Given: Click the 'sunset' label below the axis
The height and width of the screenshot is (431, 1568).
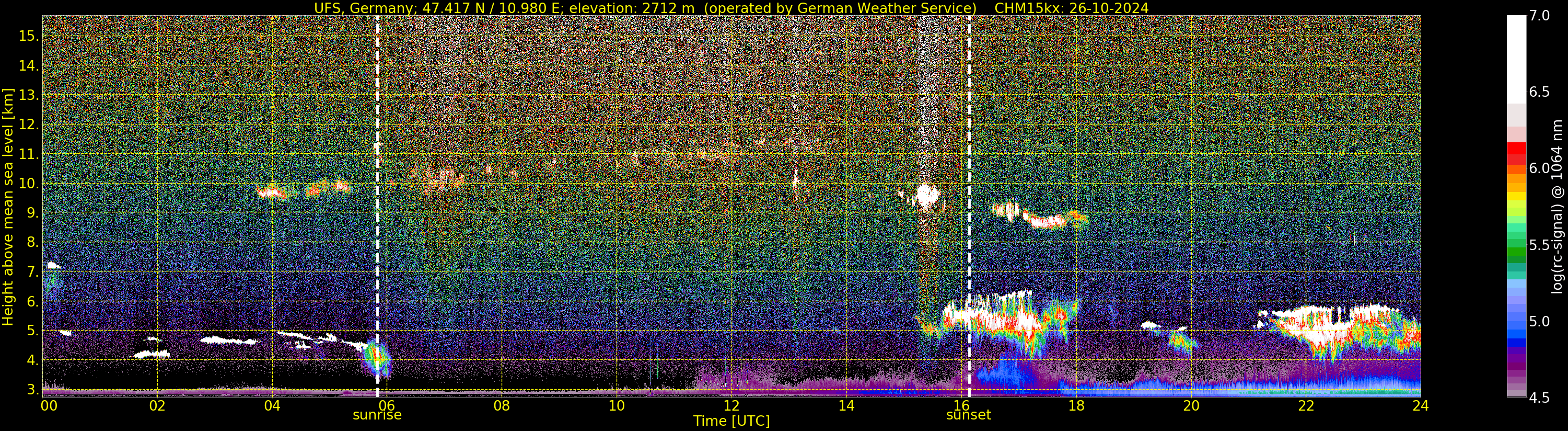Looking at the screenshot, I should tap(968, 415).
